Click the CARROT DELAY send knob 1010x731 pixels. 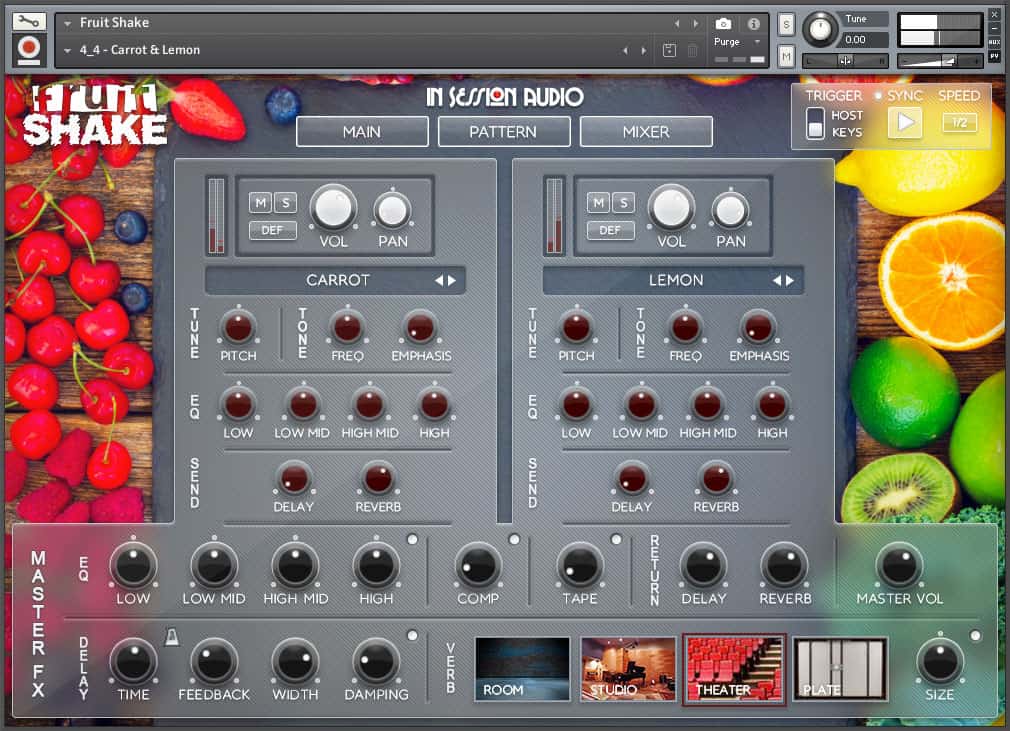coord(294,479)
